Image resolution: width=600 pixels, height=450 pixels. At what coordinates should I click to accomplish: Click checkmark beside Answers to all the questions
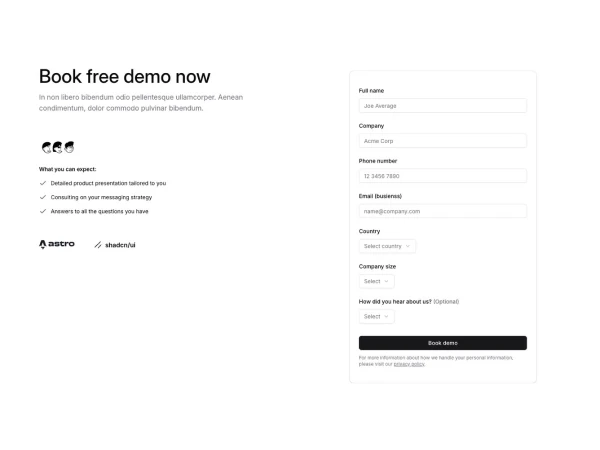(43, 211)
